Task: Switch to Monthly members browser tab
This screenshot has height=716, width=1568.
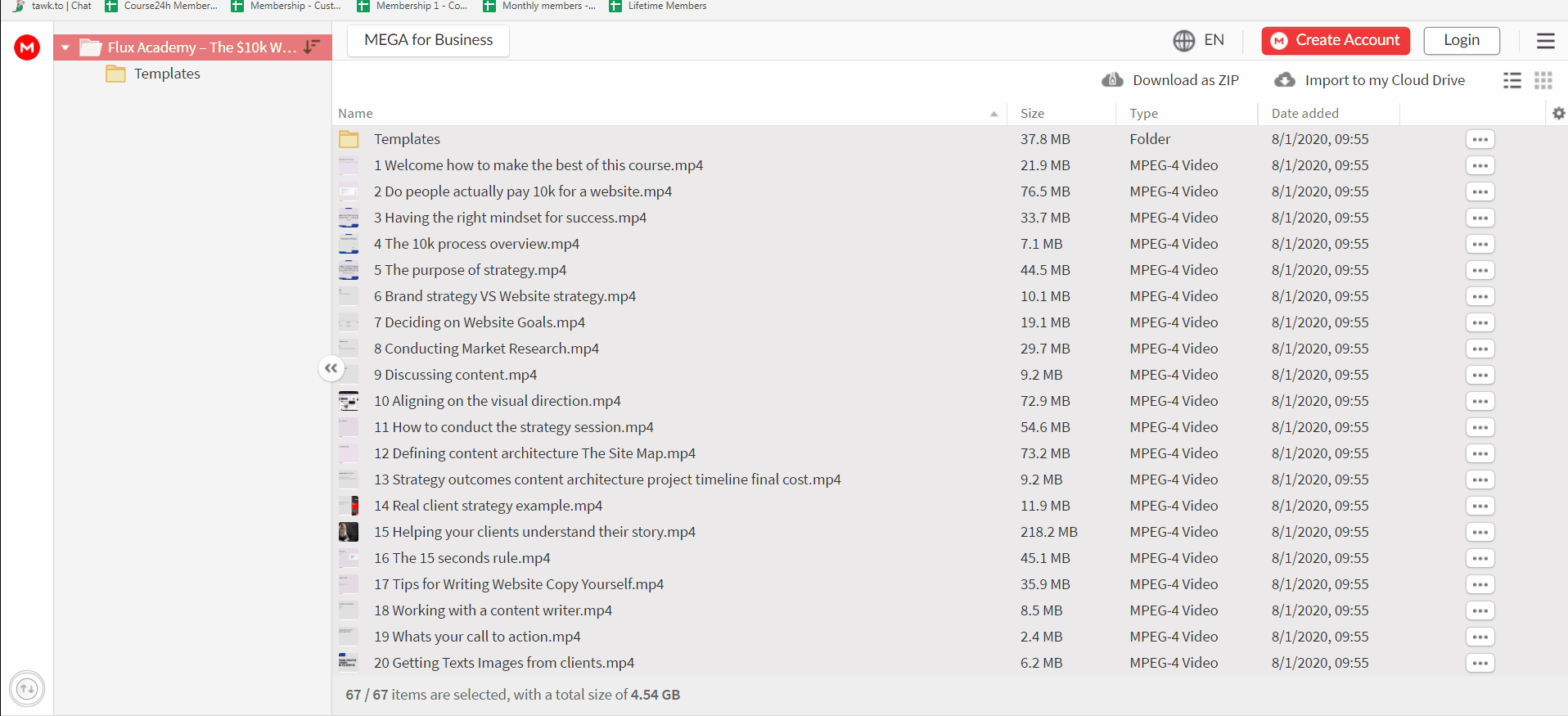Action: (540, 7)
